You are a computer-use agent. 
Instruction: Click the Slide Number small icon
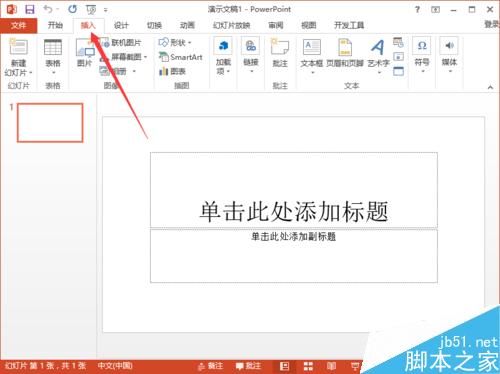tap(398, 57)
